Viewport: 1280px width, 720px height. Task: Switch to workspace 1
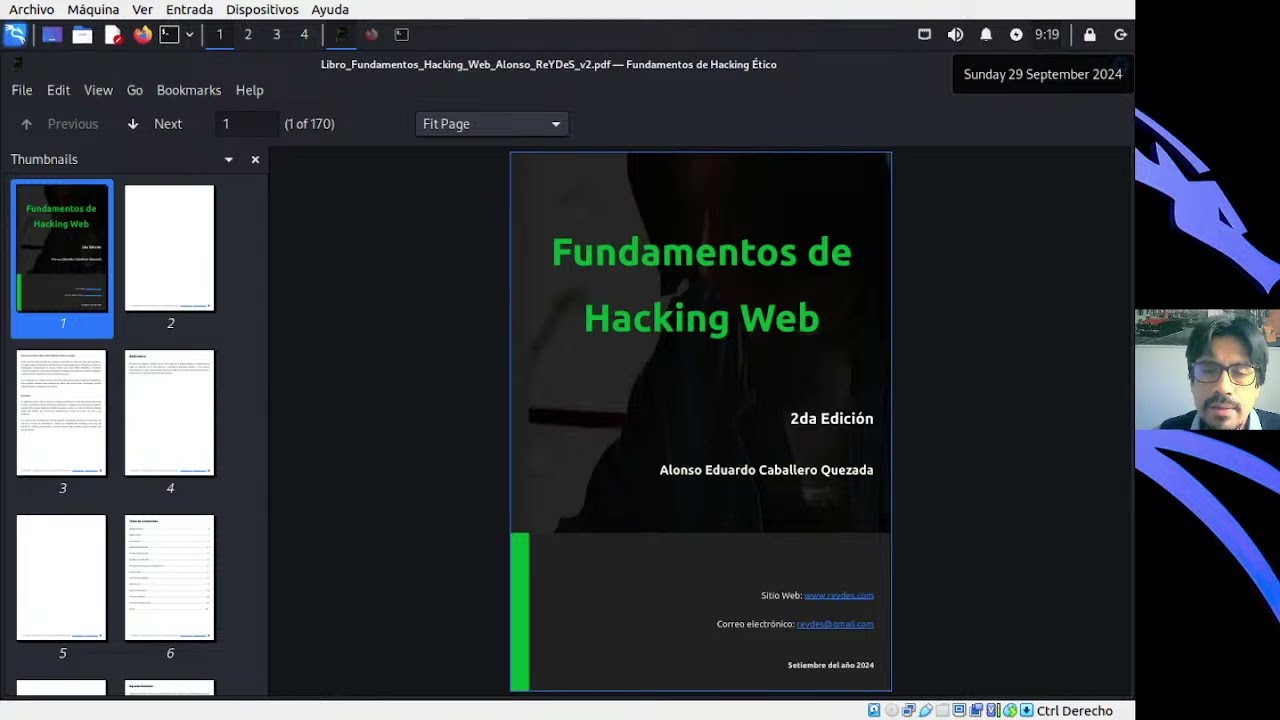[220, 34]
